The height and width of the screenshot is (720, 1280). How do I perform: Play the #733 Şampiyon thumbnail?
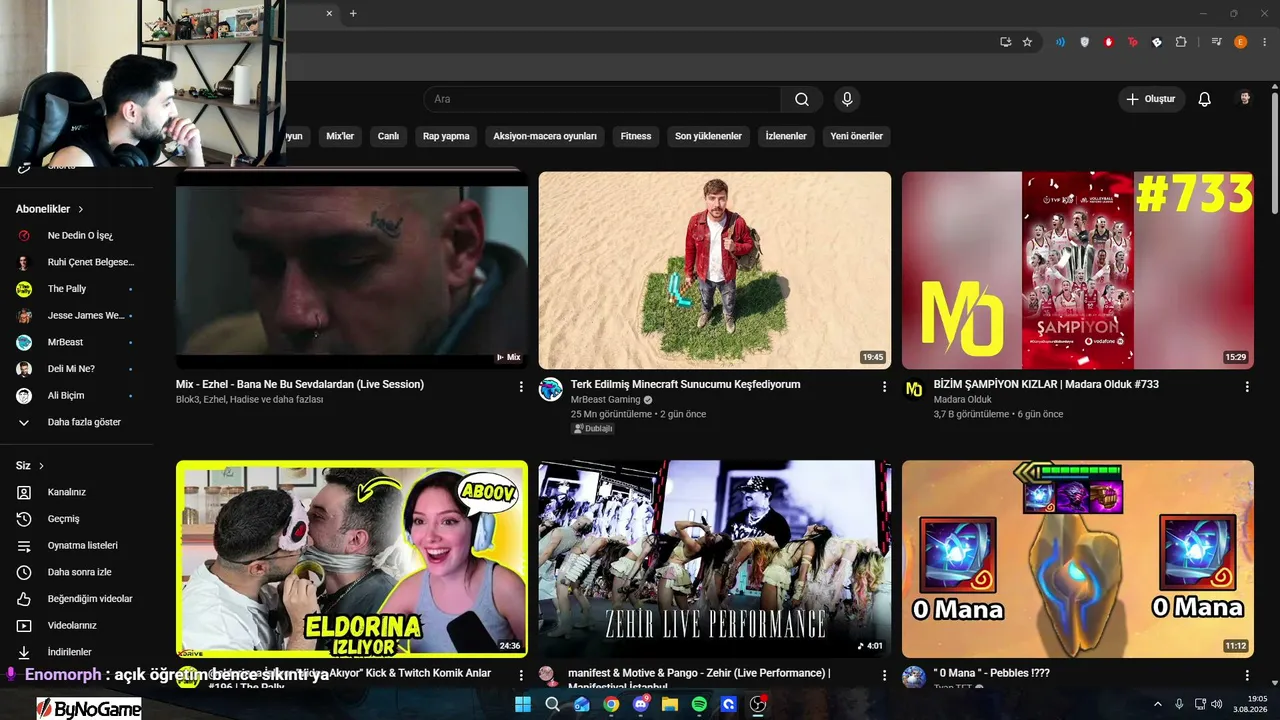coord(1078,270)
